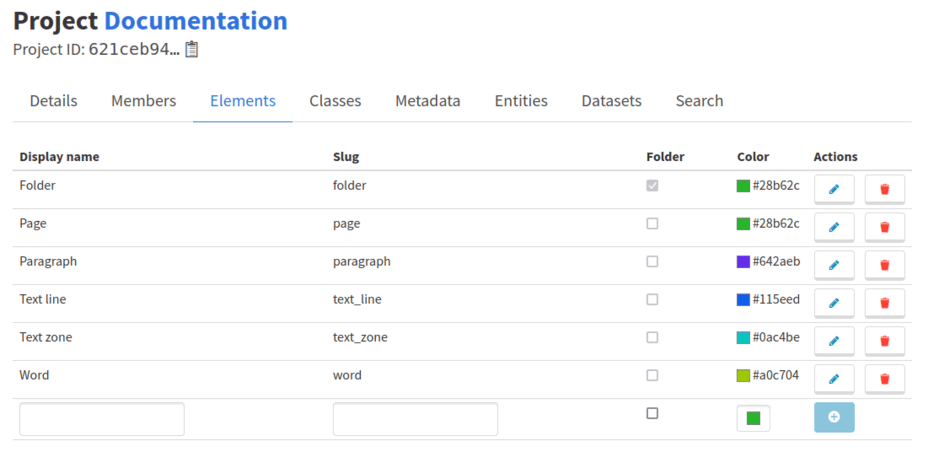The width and height of the screenshot is (928, 452).
Task: Click the #28b62c swatch in Folder row
Action: 743,186
